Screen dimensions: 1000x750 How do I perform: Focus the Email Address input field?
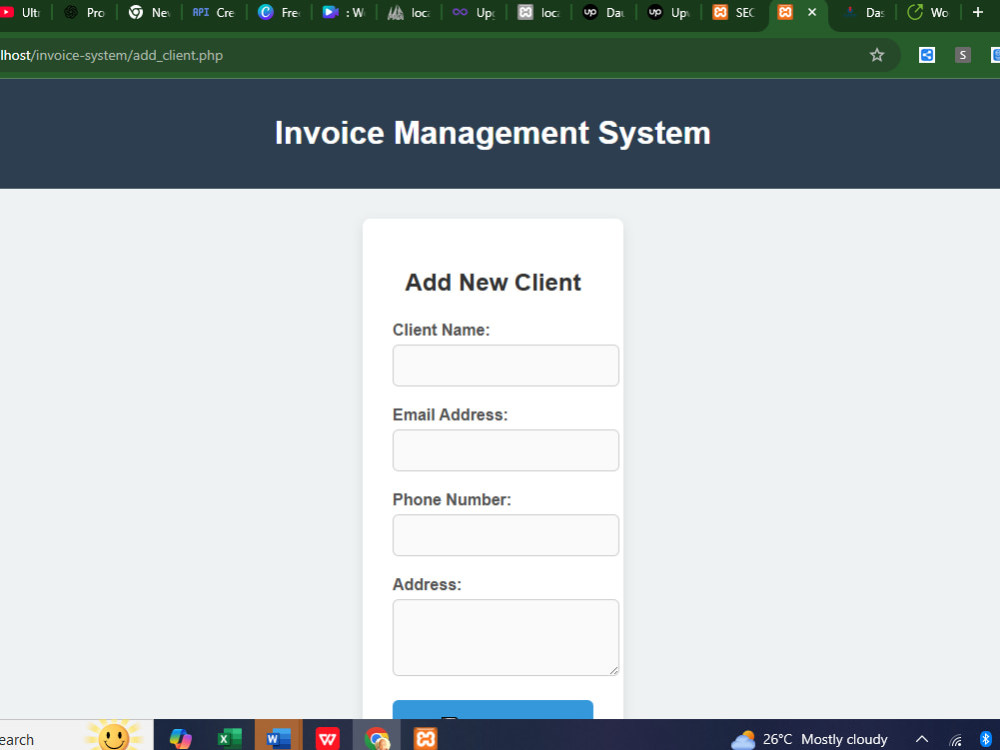pos(506,450)
